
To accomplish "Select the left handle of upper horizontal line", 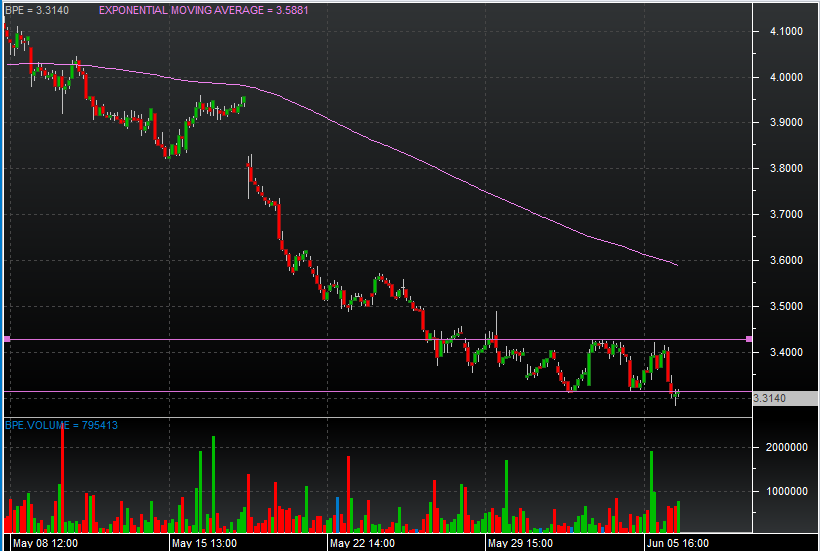I will coord(7,339).
